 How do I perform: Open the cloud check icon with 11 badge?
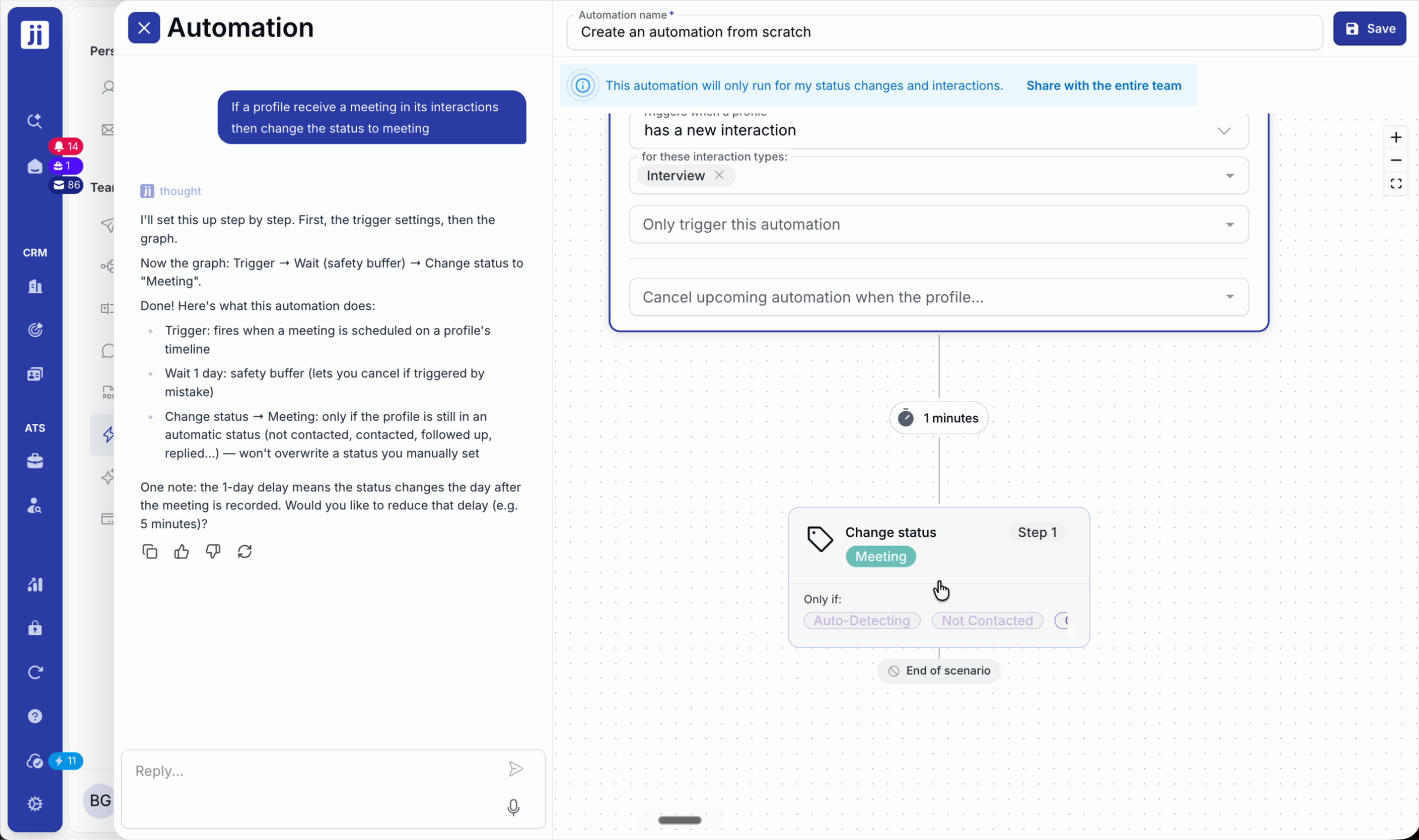[x=35, y=762]
